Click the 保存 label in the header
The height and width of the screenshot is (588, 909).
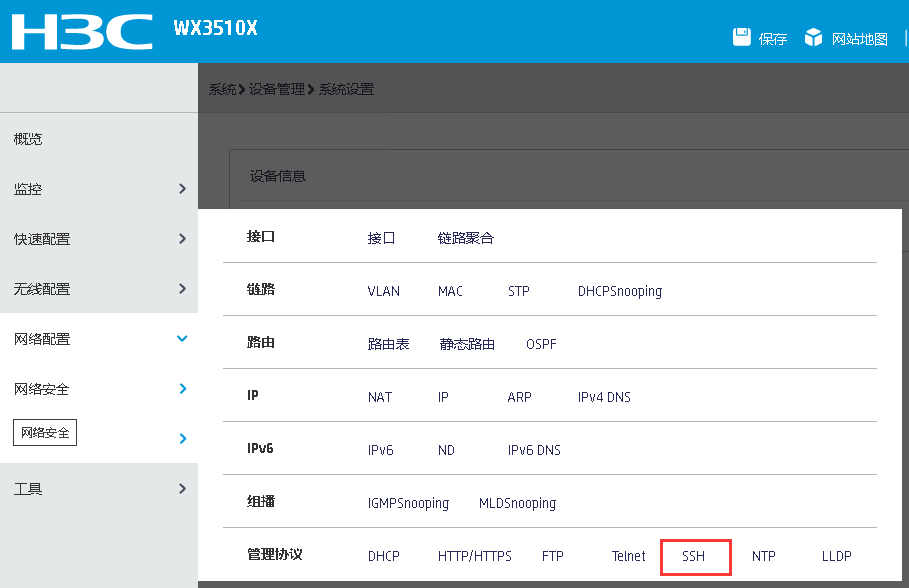pyautogui.click(x=773, y=39)
